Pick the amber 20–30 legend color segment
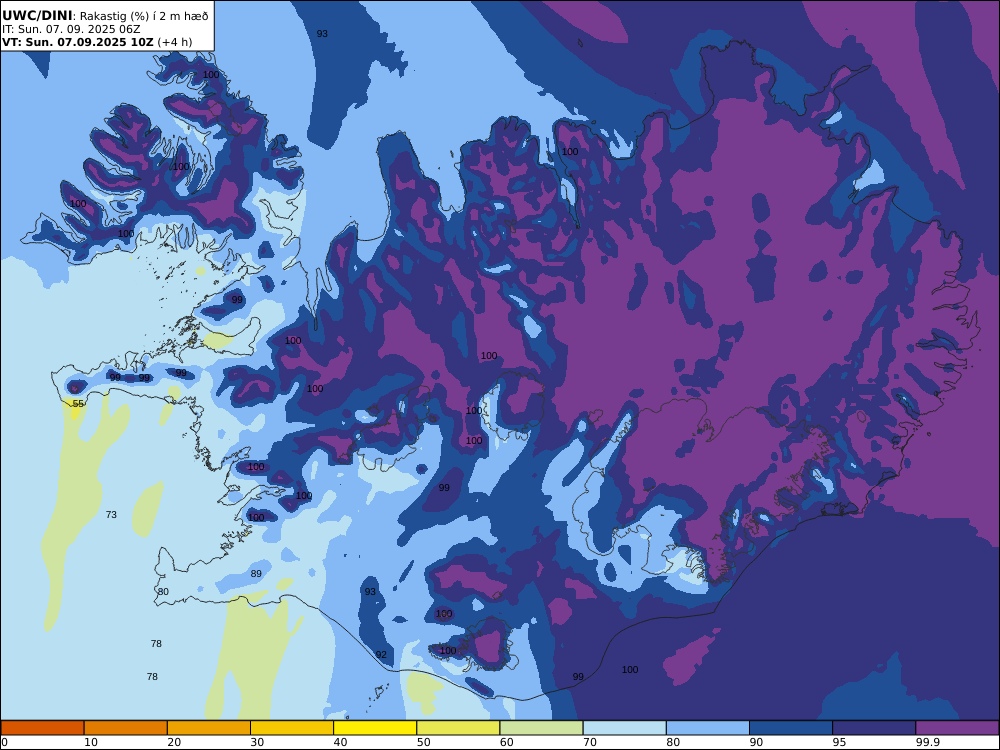The image size is (1000, 750). point(209,728)
